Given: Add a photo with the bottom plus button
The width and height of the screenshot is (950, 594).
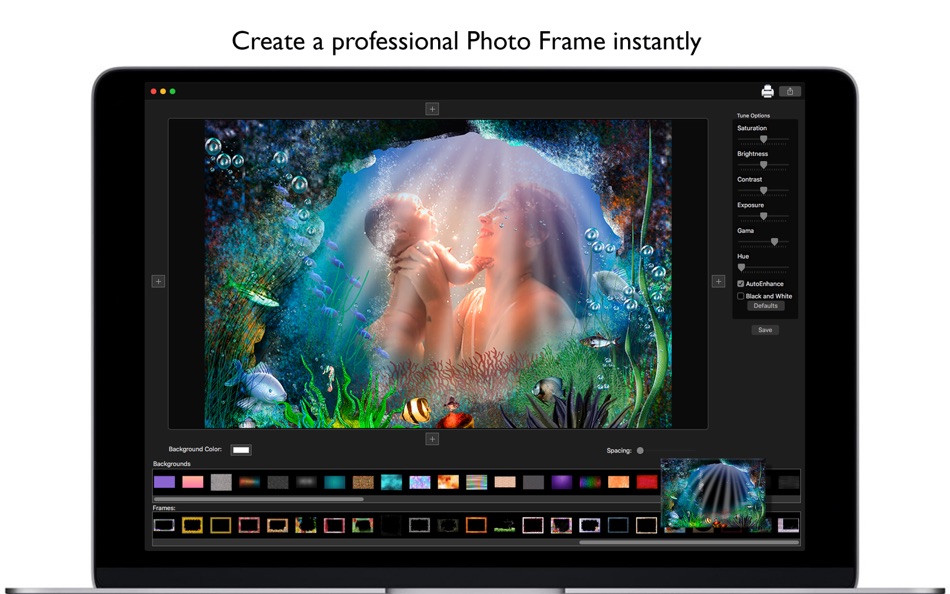Looking at the screenshot, I should coord(432,439).
